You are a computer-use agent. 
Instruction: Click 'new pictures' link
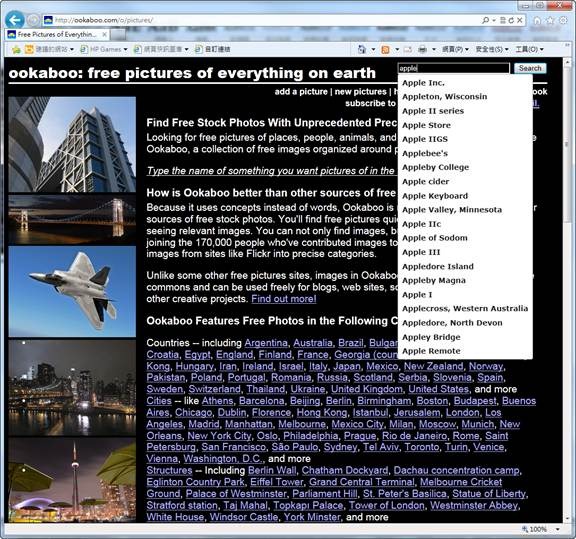tap(361, 92)
